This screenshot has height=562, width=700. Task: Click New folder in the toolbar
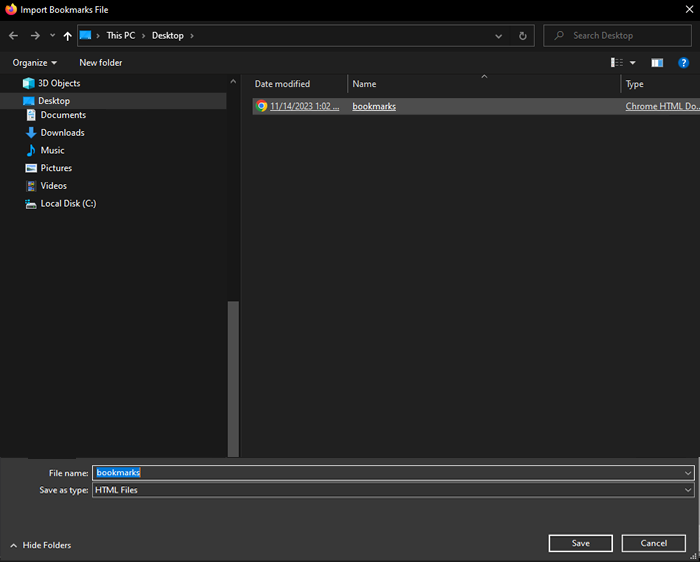click(101, 62)
